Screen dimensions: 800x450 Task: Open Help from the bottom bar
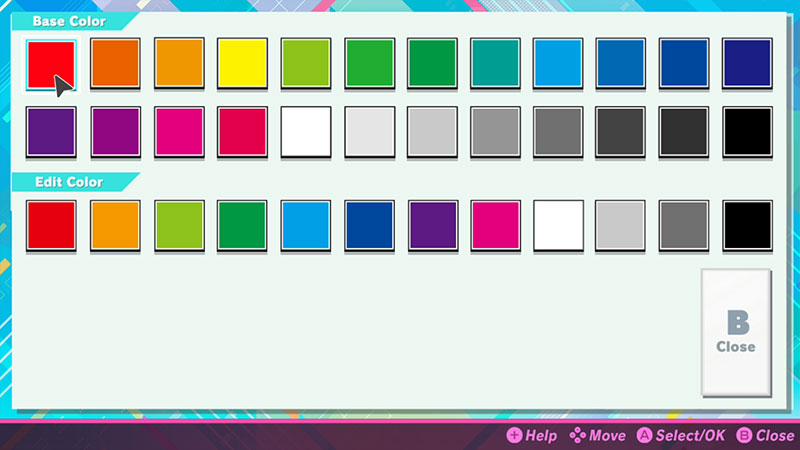pyautogui.click(x=532, y=436)
